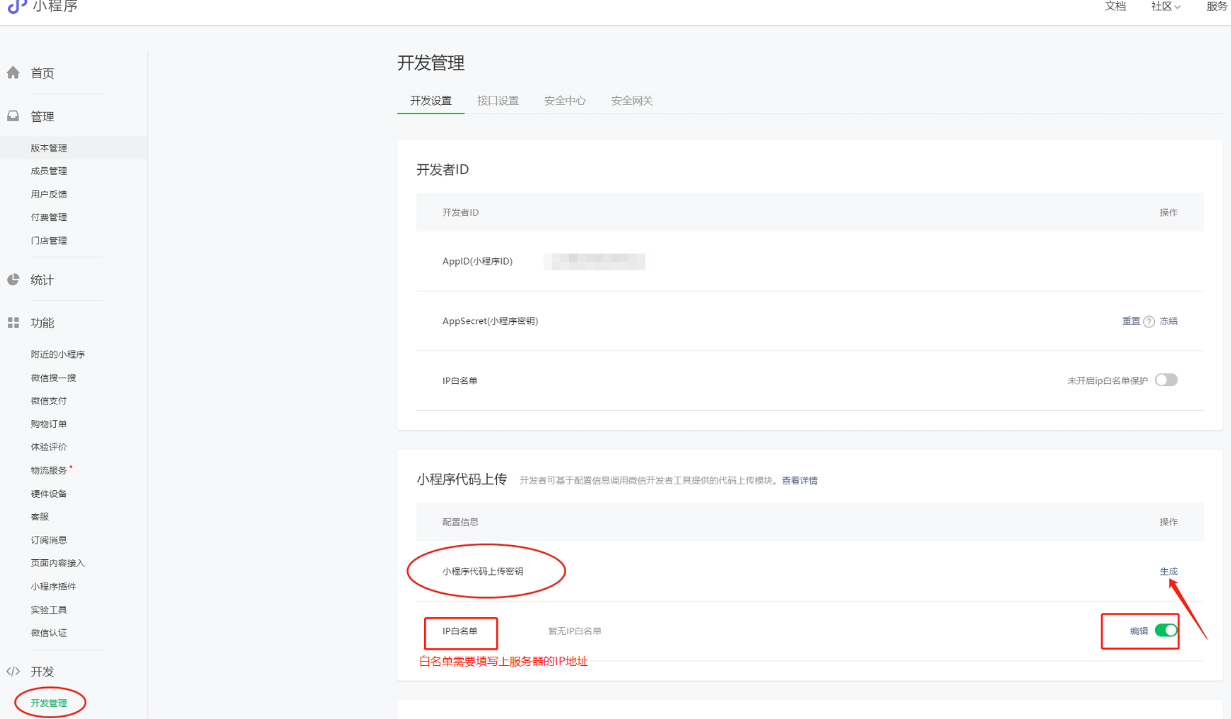Click the mini program logo icon
This screenshot has width=1231, height=719.
pos(17,7)
